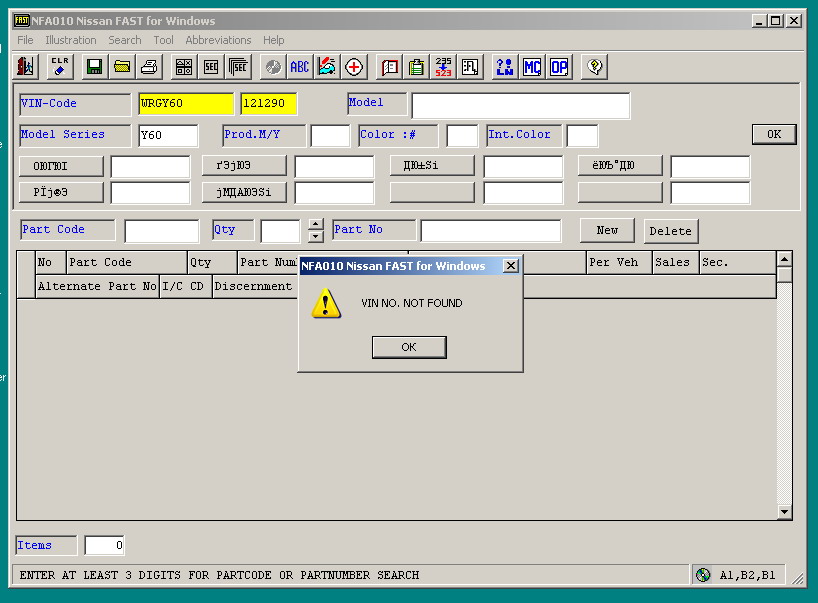Click the MC toolbar icon
The height and width of the screenshot is (603, 818).
point(532,67)
